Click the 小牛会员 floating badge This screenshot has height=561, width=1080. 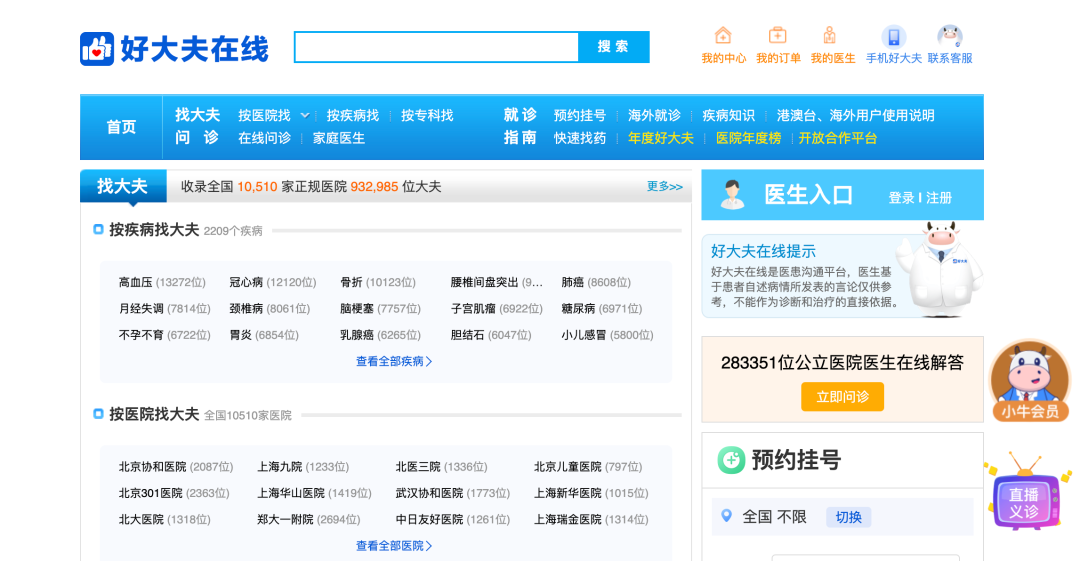click(x=1030, y=380)
